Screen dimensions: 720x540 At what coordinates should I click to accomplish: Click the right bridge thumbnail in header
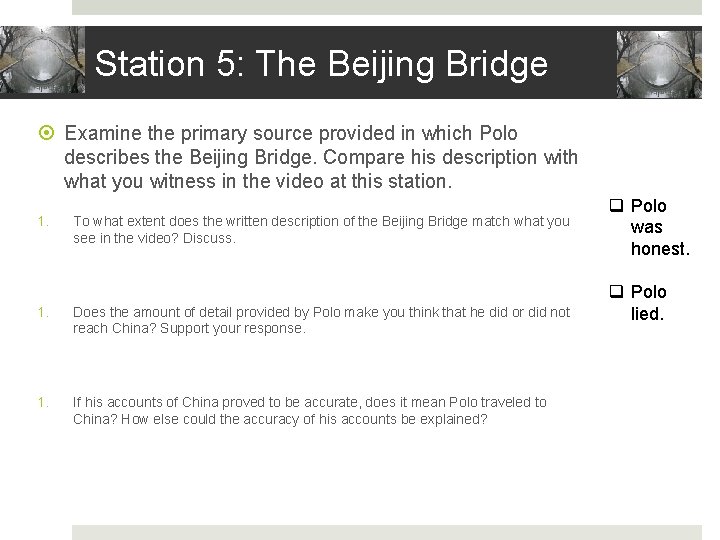coord(659,64)
